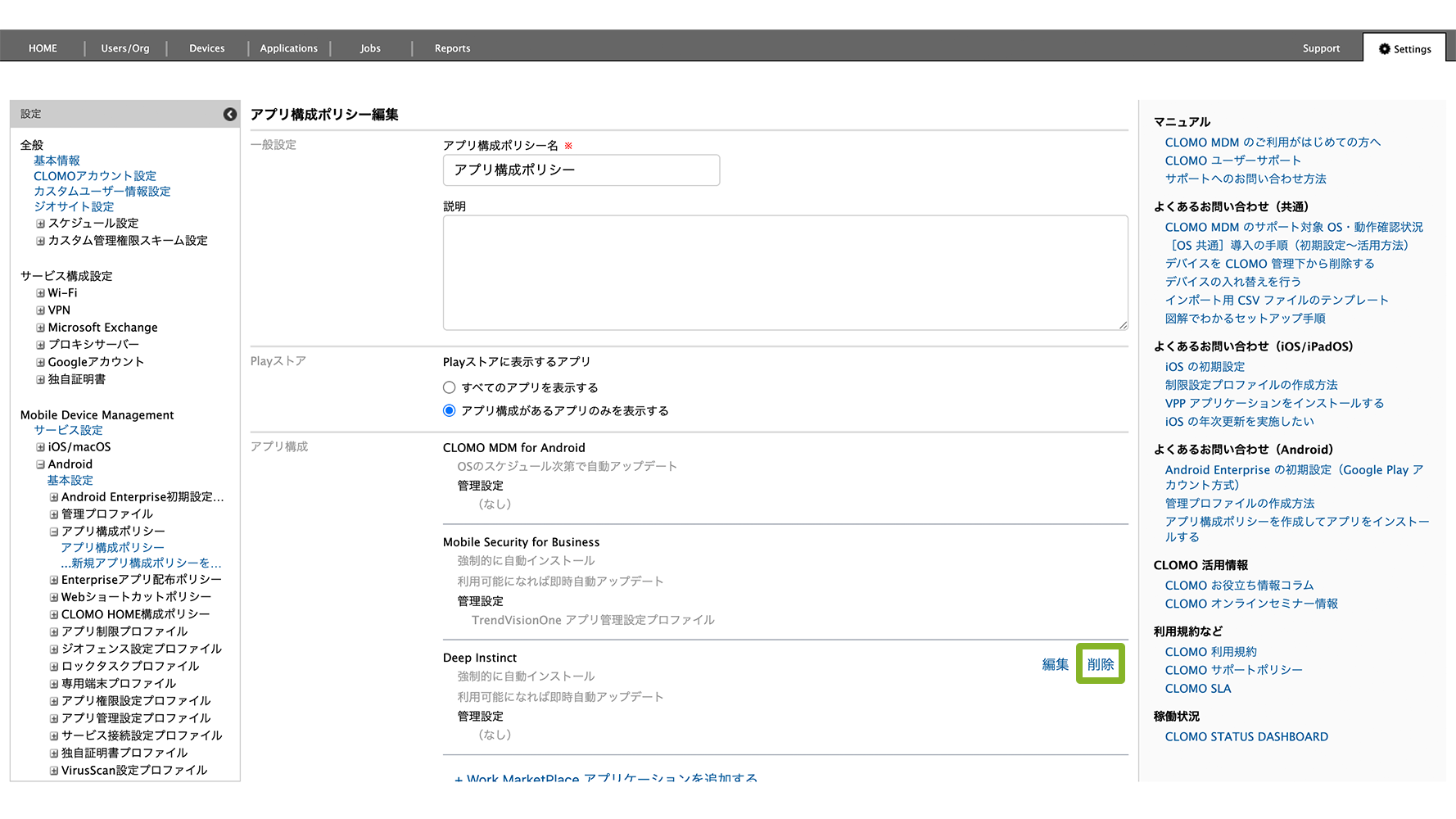This screenshot has width=1456, height=819.
Task: Select アプリ構成があるアプリのみを表示する radio option
Action: 449,411
